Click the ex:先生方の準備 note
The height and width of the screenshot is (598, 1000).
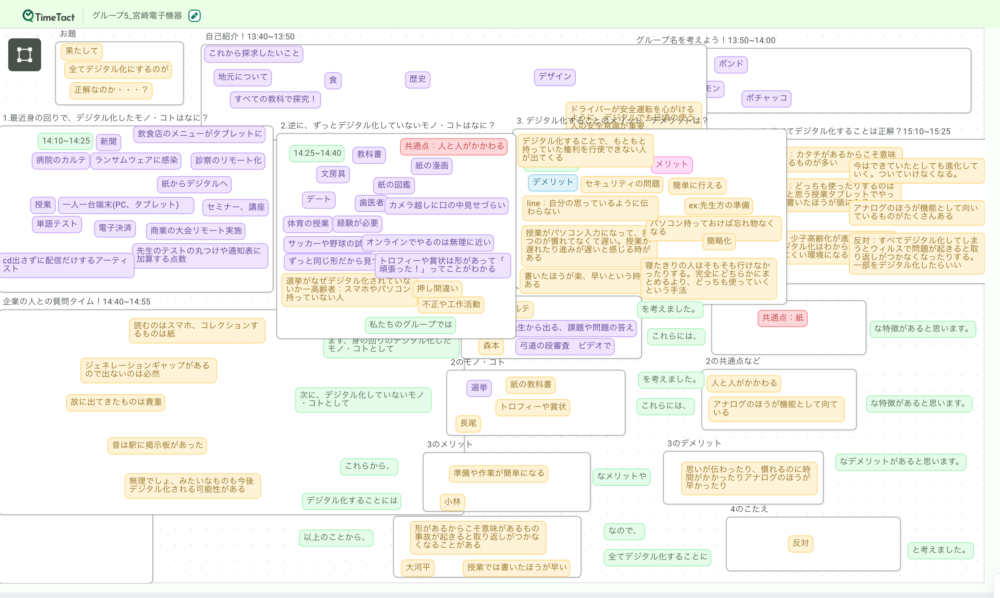pyautogui.click(x=719, y=206)
